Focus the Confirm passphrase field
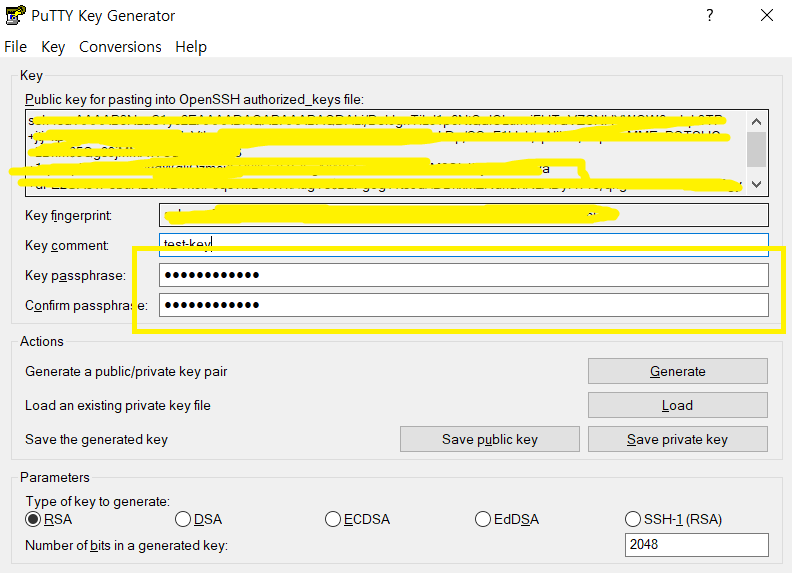This screenshot has height=573, width=792. point(464,305)
